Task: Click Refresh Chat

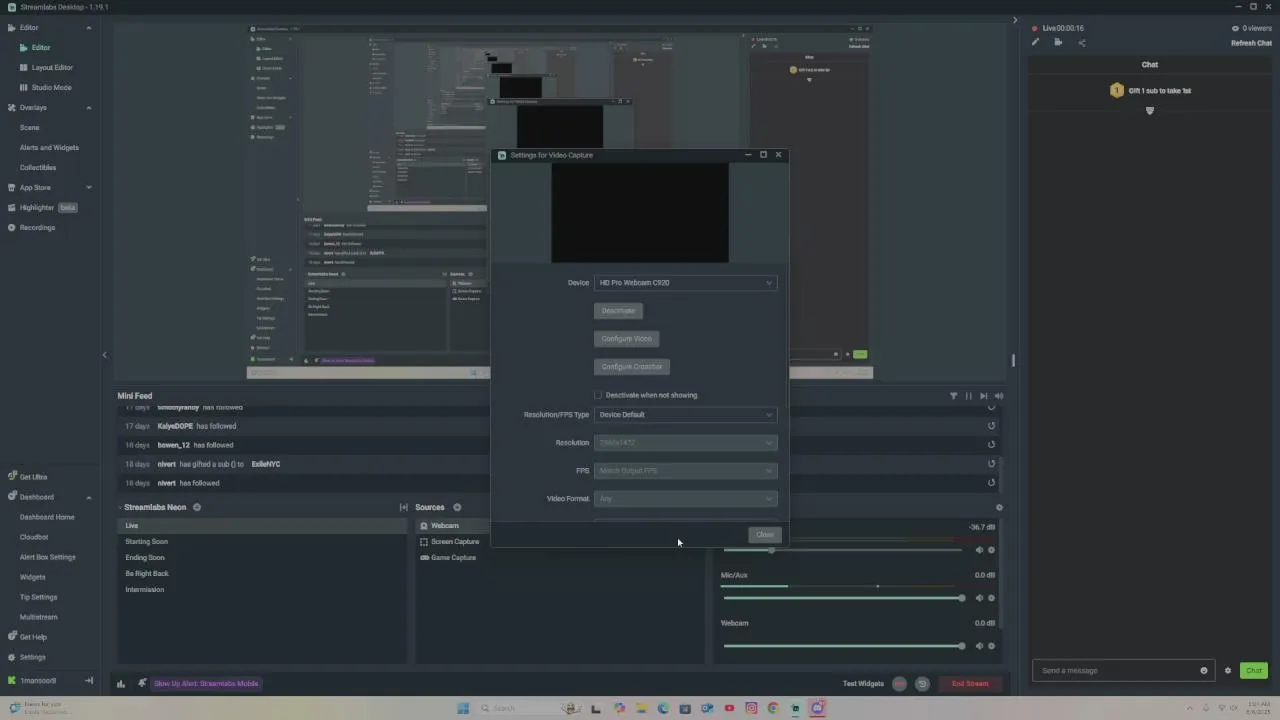Action: 1251,43
